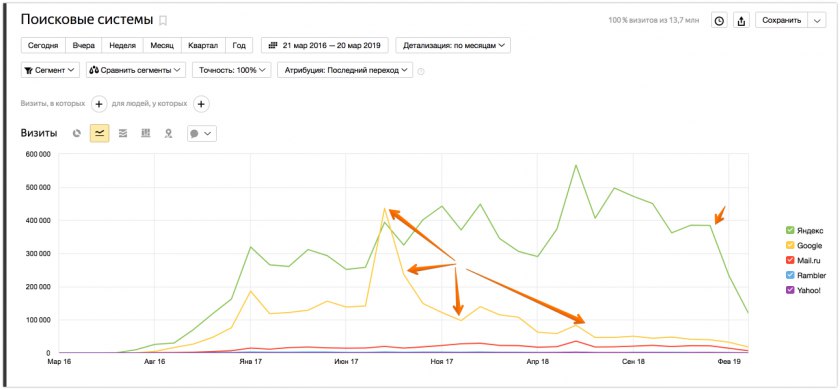
Task: Click the Сен 18 axis label
Action: tap(633, 362)
